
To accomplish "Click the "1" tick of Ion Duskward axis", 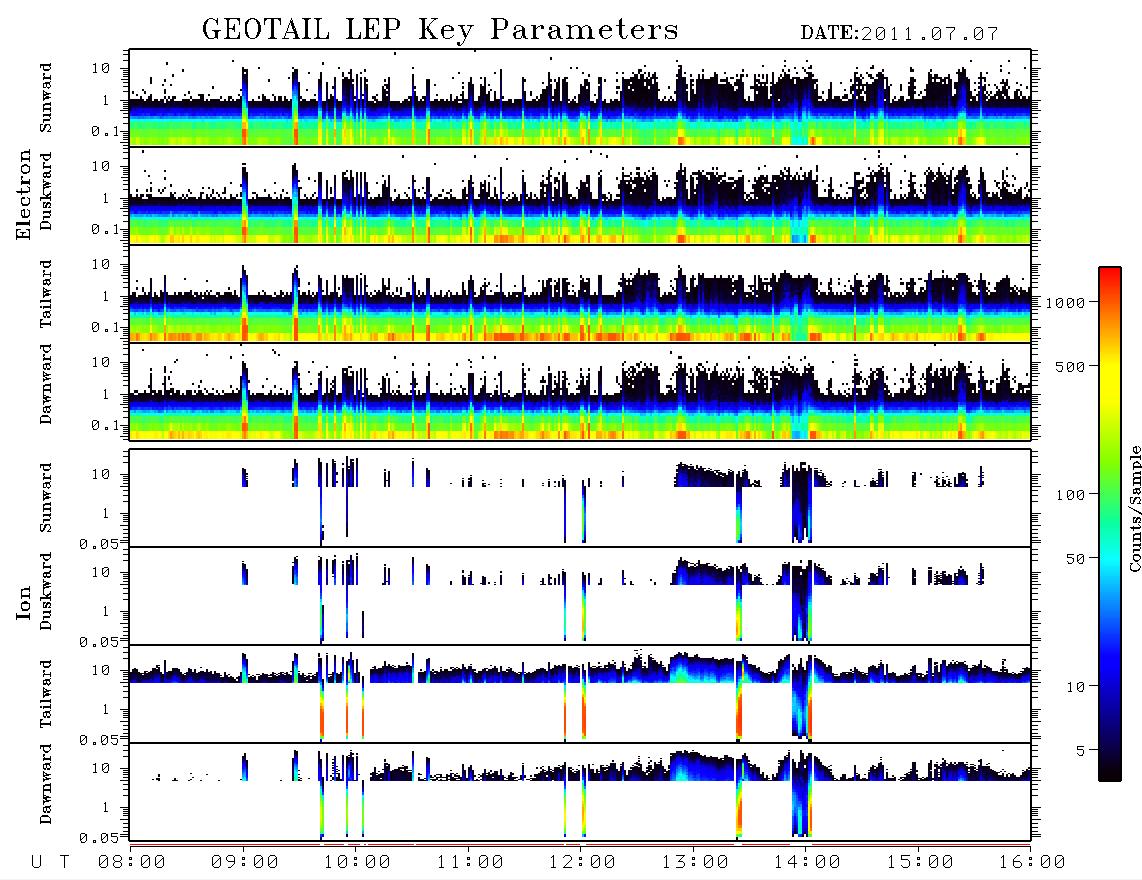I will click(x=106, y=612).
